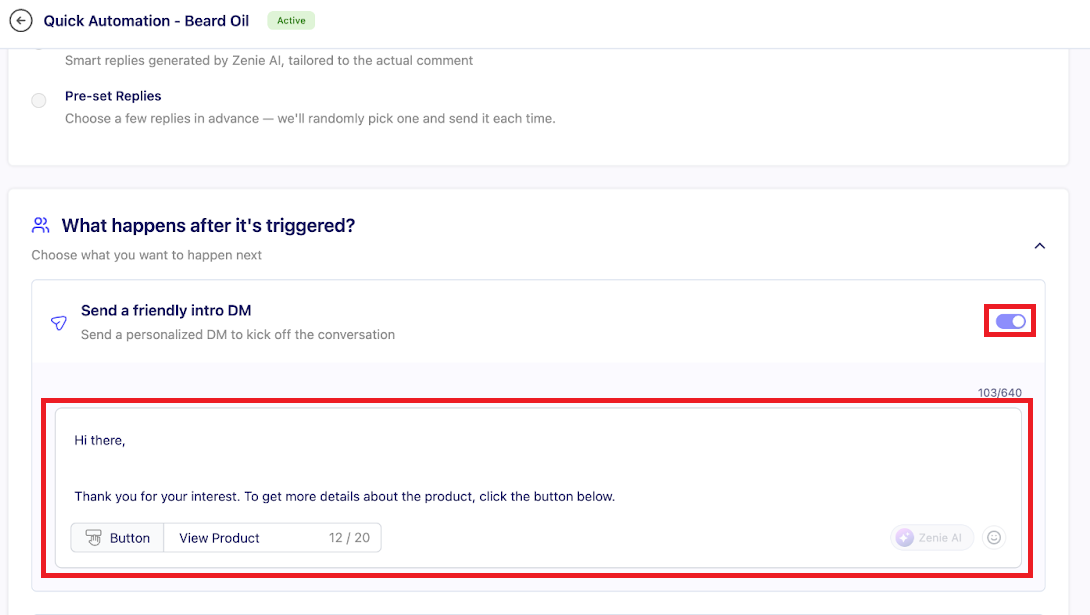The height and width of the screenshot is (615, 1090).
Task: Click the 'Pre-set Replies' option label
Action: point(113,96)
